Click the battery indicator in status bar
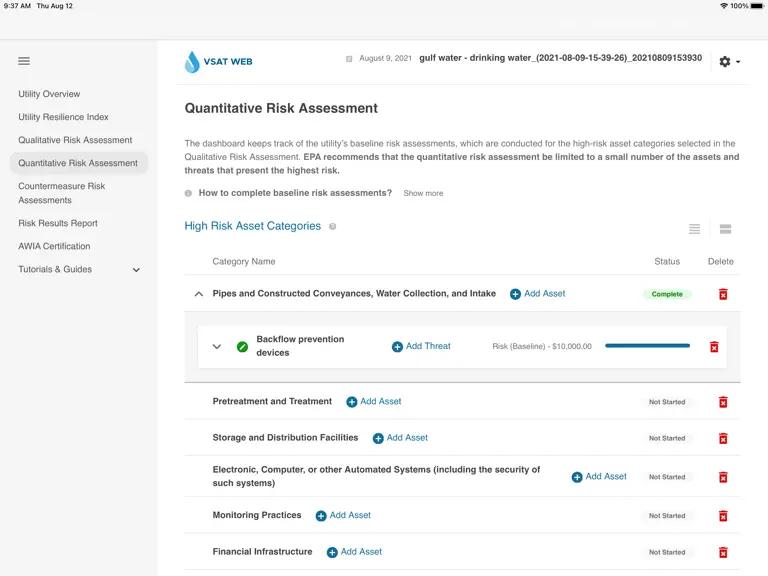This screenshot has width=768, height=576. tap(757, 6)
